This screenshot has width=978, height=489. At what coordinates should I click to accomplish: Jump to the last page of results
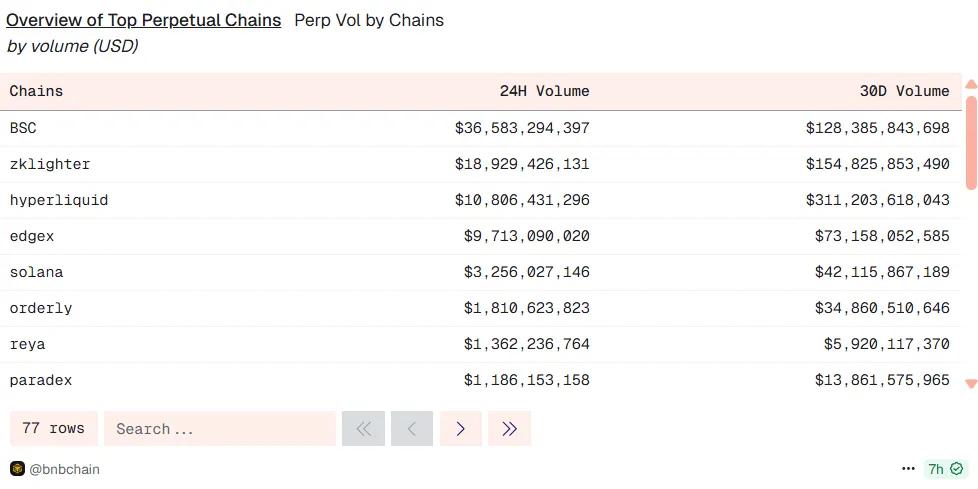509,429
